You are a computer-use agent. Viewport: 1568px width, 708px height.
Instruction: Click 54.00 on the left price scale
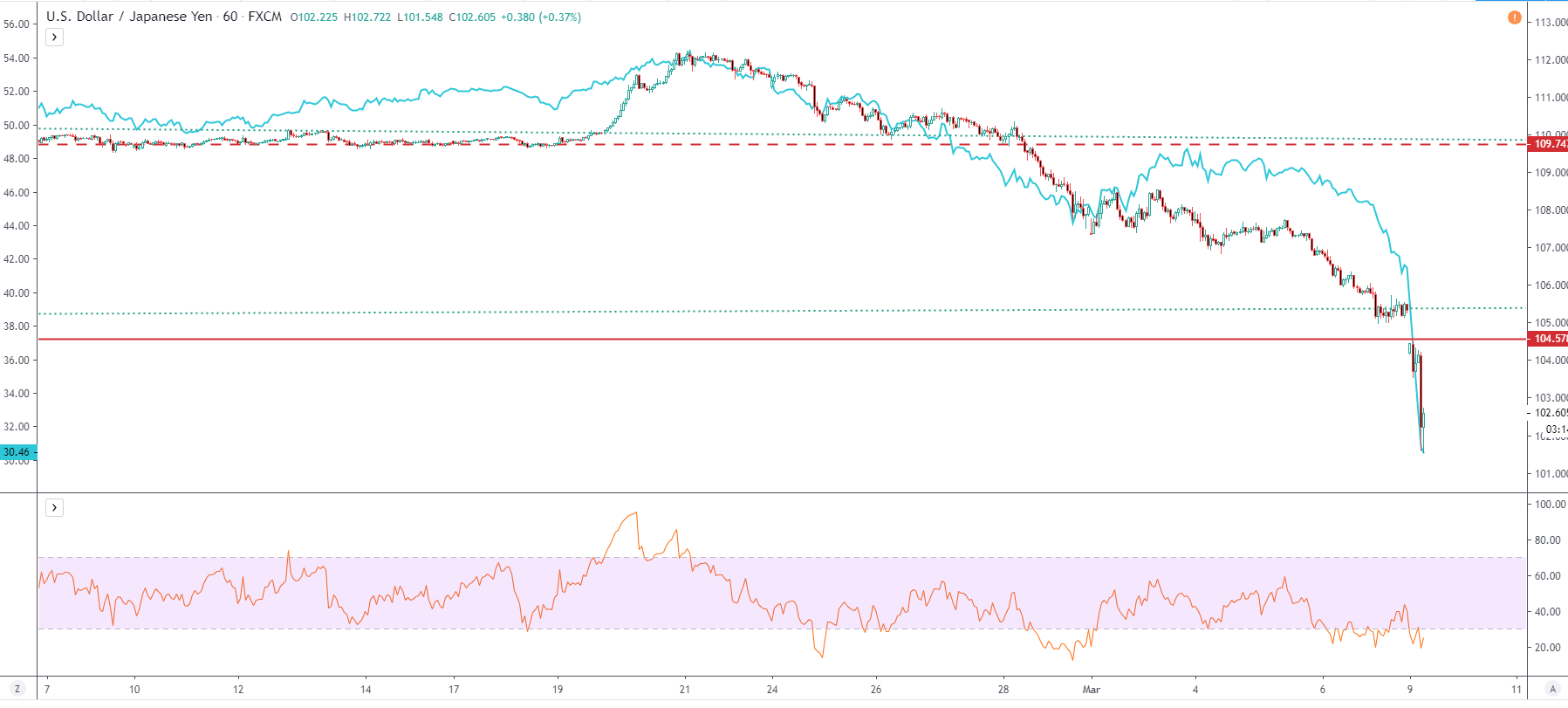pos(17,58)
